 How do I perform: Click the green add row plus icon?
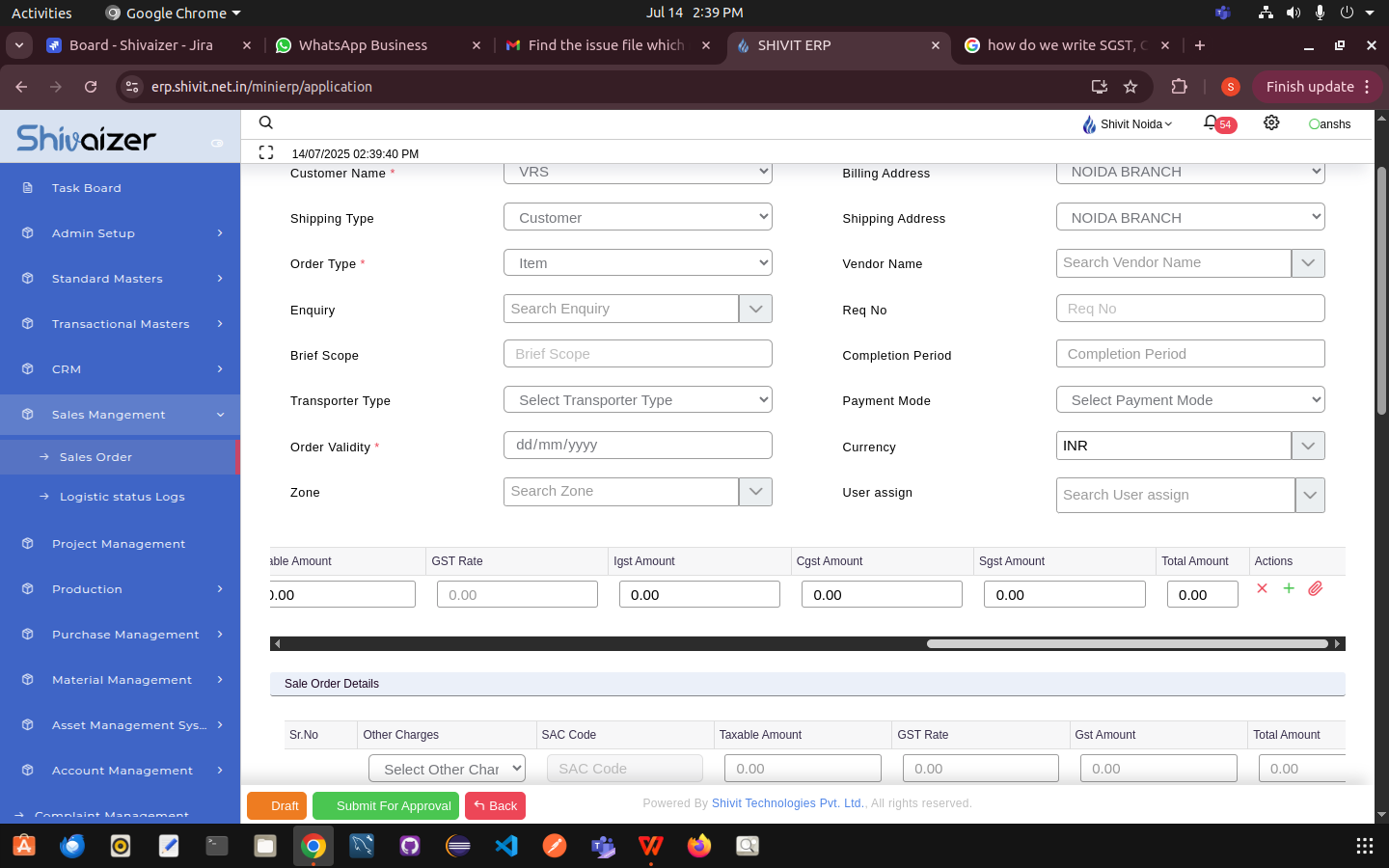click(1289, 588)
